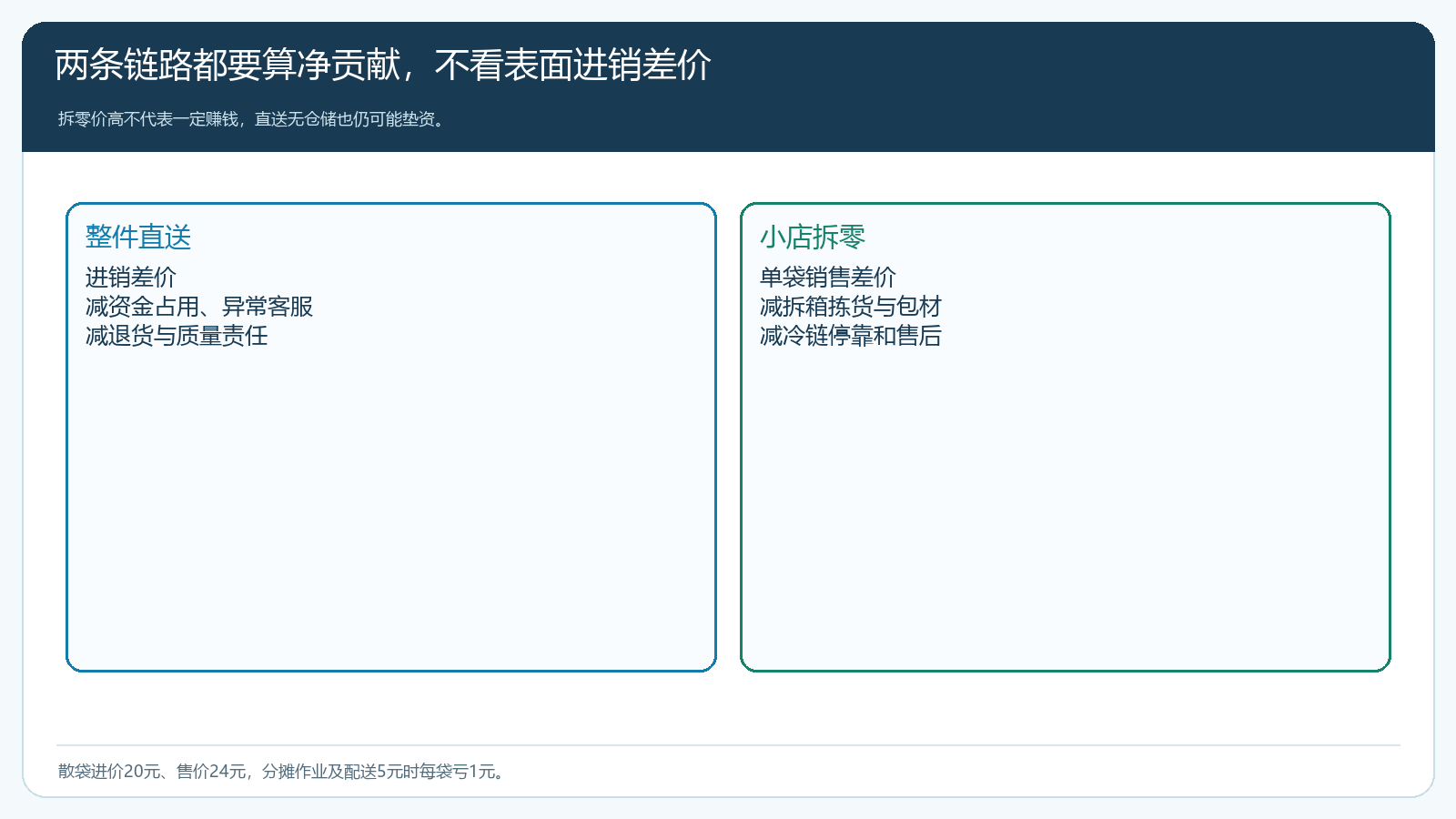Click the footer note about 散袋进价20元
Viewport: 1456px width, 819px height.
click(283, 772)
